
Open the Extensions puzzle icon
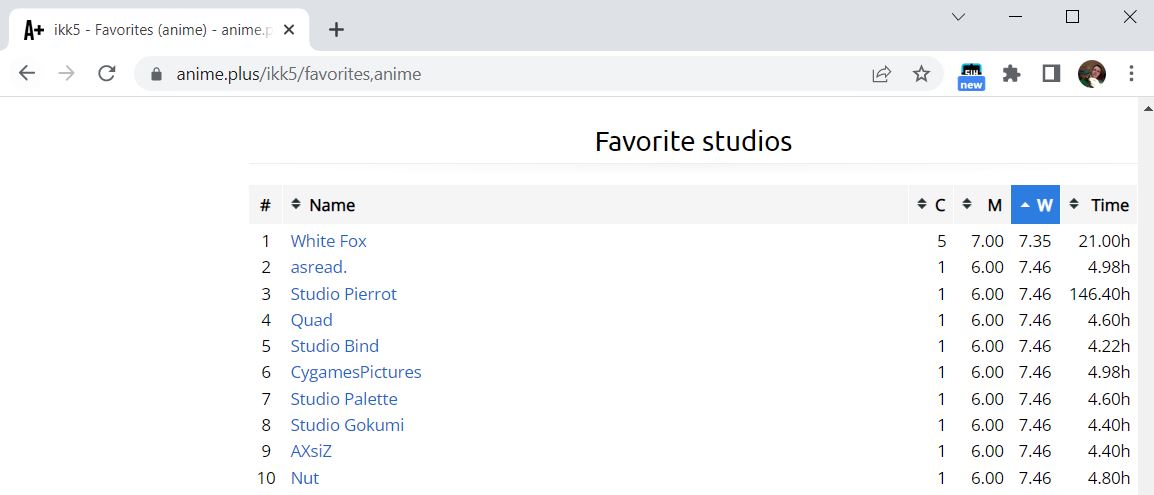1011,73
